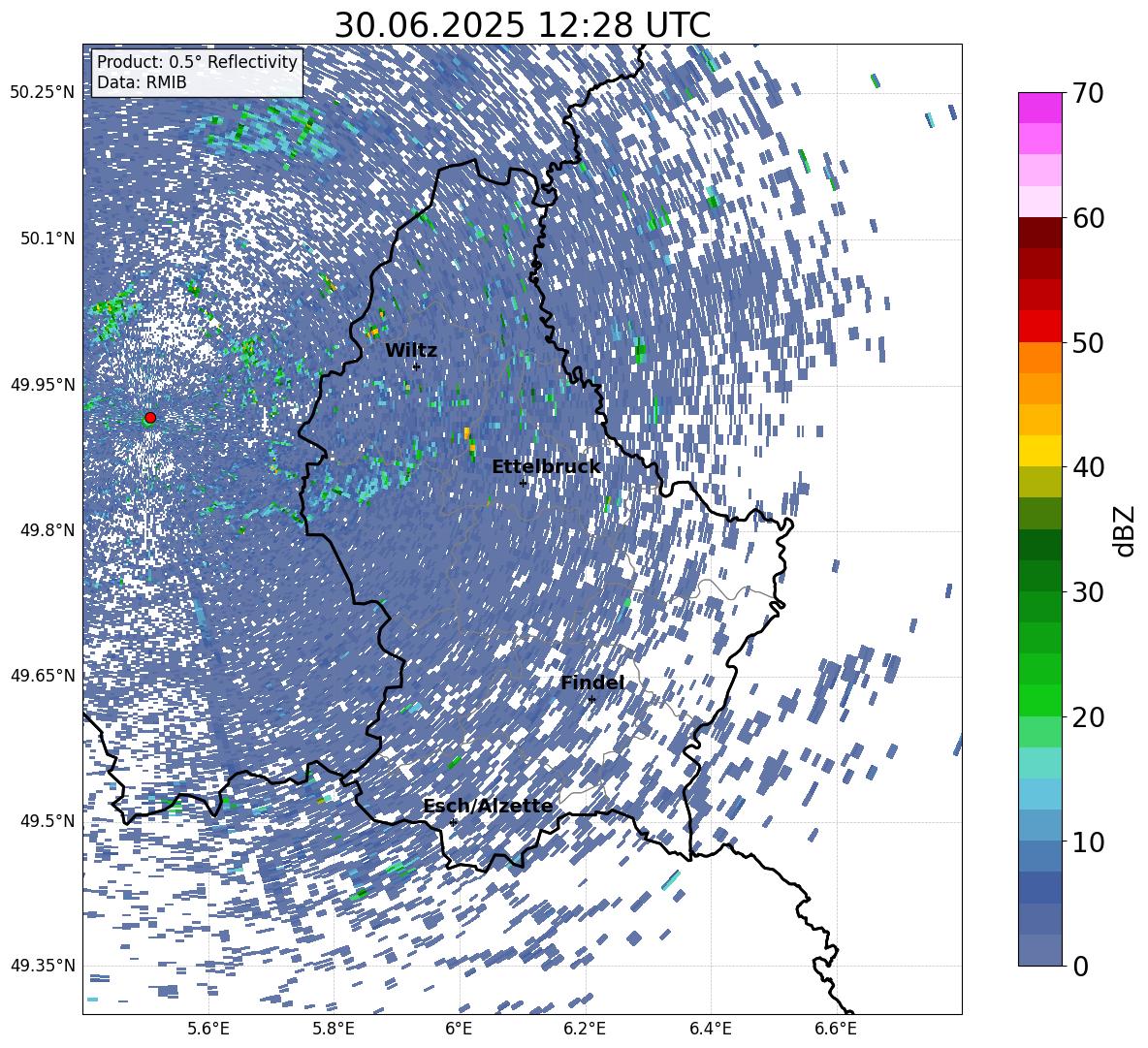Click the Wiltz cross marker
The width and height of the screenshot is (1148, 1048).
coord(416,366)
